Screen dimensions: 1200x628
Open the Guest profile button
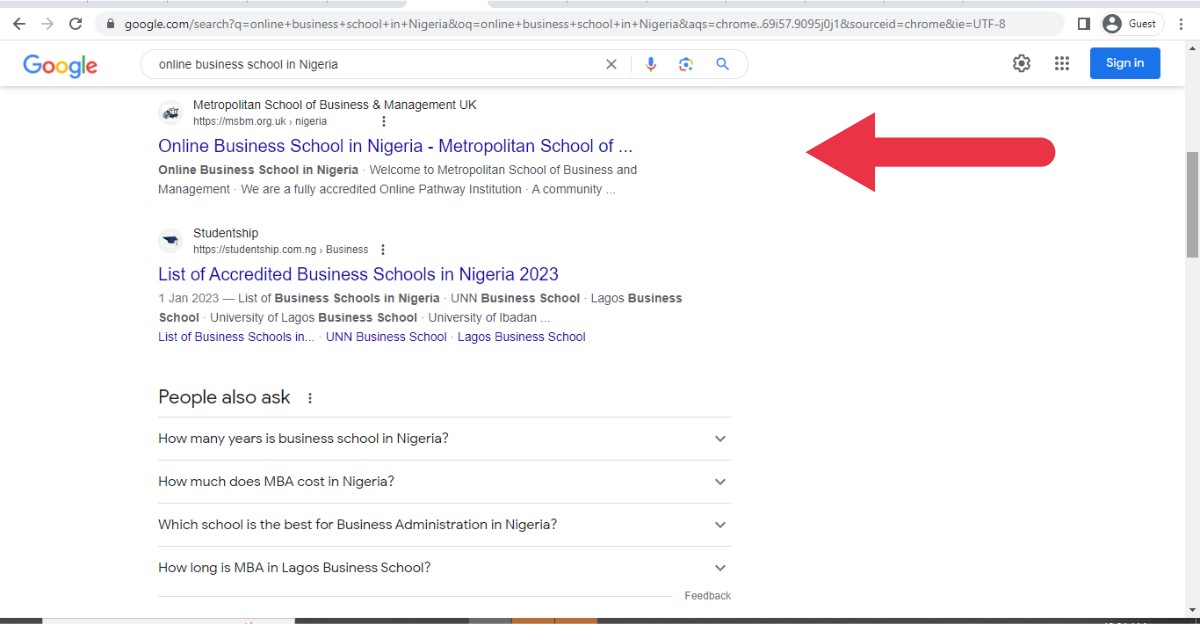tap(1131, 24)
